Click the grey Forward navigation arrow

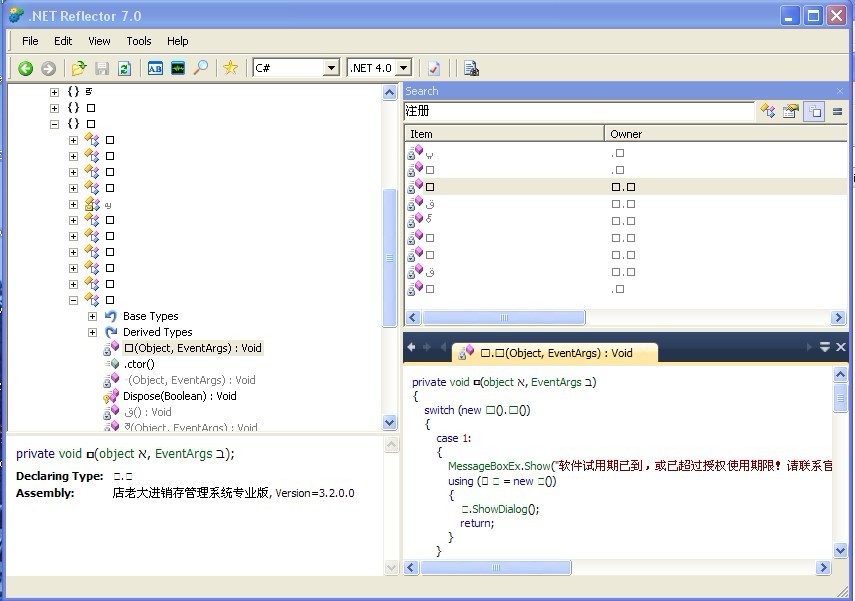[49, 68]
